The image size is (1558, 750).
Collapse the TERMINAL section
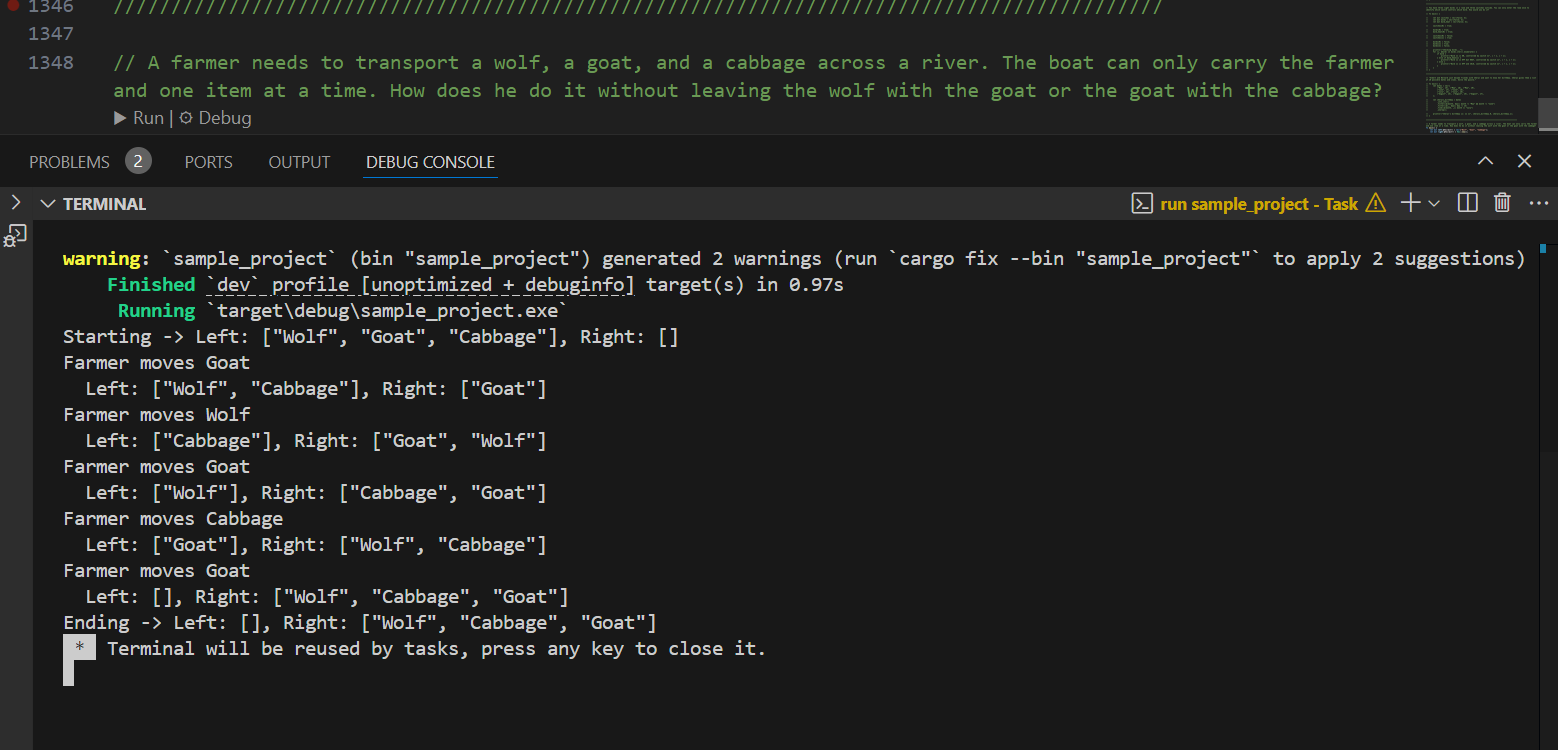pos(47,204)
